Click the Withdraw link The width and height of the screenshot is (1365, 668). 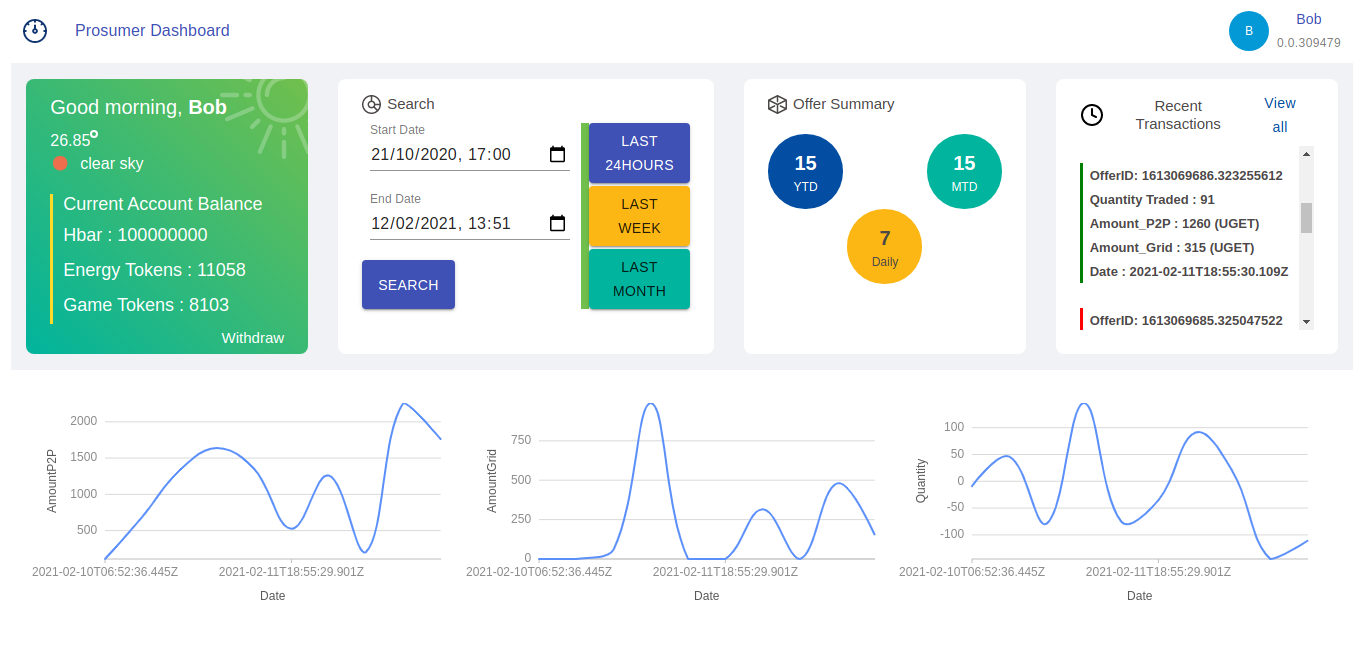pyautogui.click(x=253, y=338)
